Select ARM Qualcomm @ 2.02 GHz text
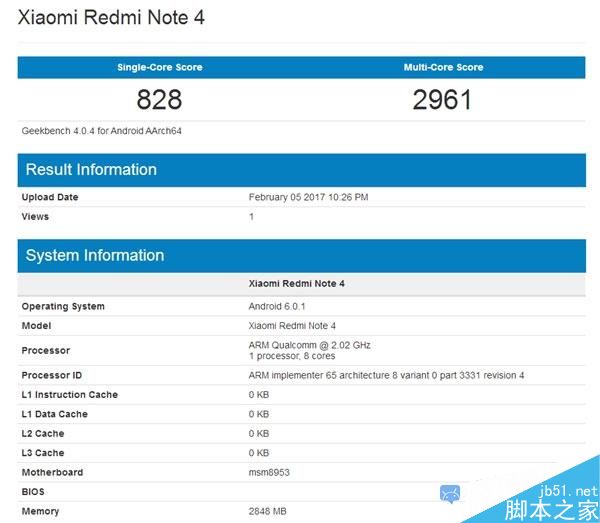This screenshot has width=600, height=523. pyautogui.click(x=310, y=345)
